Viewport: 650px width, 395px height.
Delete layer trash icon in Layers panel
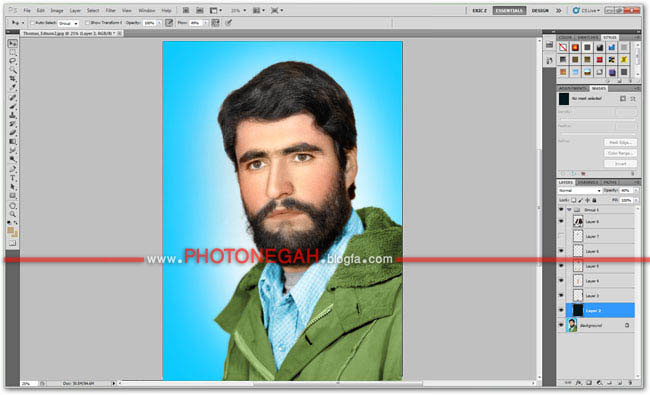[x=630, y=383]
